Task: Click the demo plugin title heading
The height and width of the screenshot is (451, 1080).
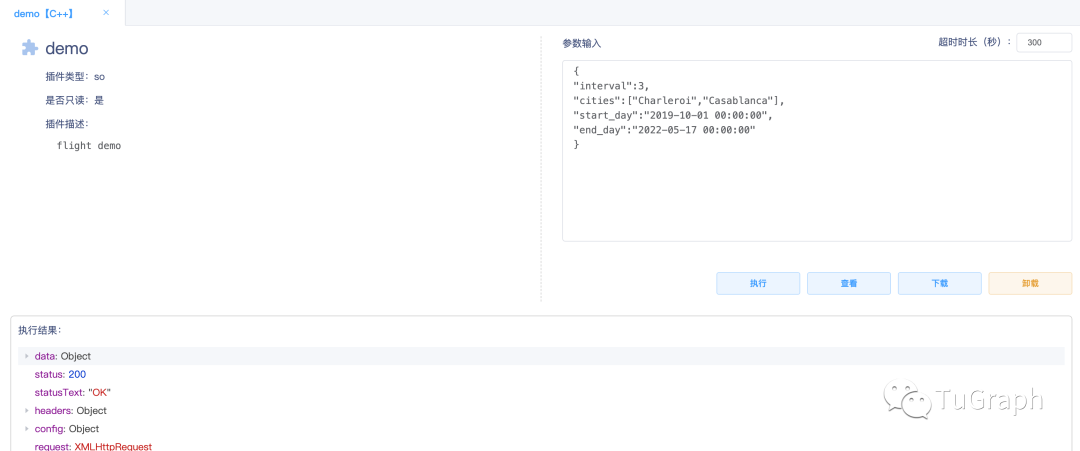Action: 67,48
